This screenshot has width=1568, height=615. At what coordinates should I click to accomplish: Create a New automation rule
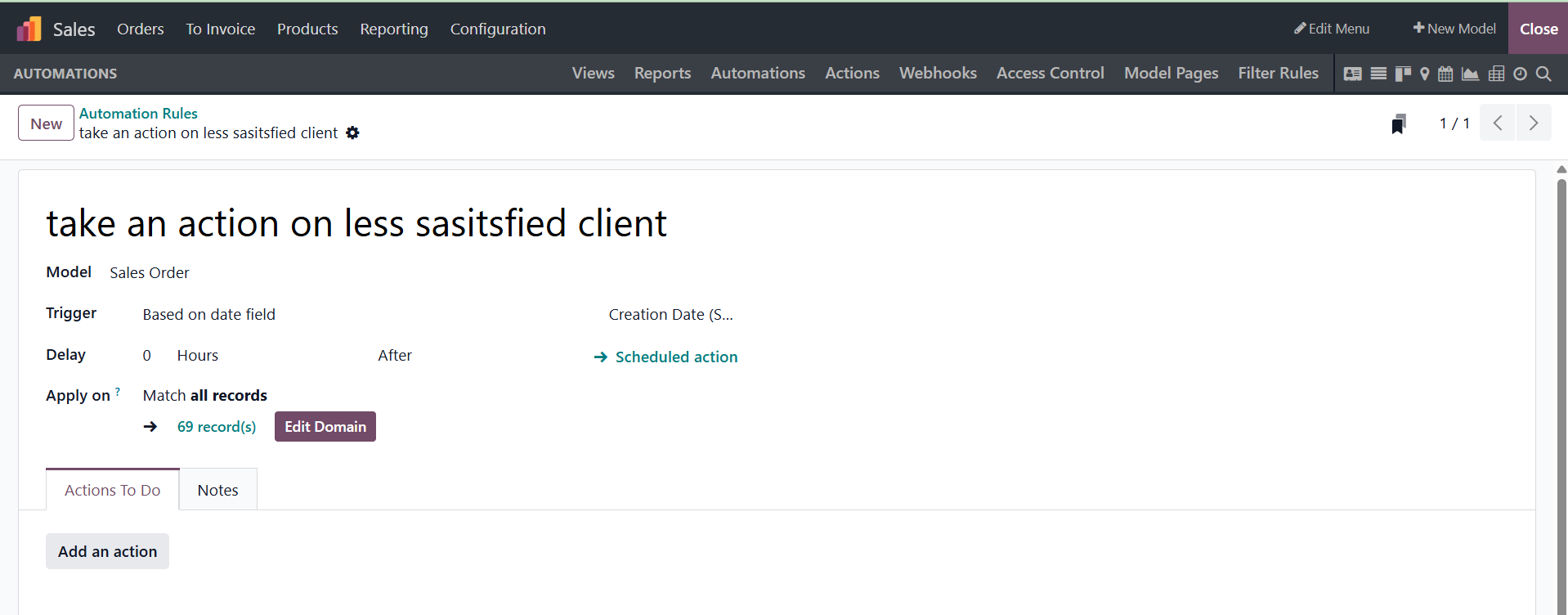click(x=47, y=123)
